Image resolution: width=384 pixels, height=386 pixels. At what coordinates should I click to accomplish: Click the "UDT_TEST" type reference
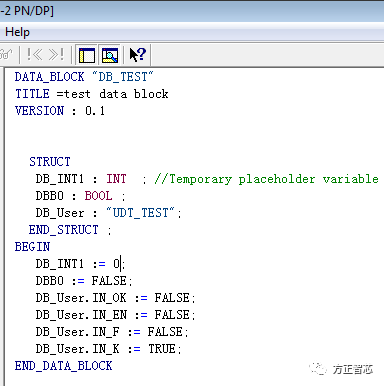point(140,213)
